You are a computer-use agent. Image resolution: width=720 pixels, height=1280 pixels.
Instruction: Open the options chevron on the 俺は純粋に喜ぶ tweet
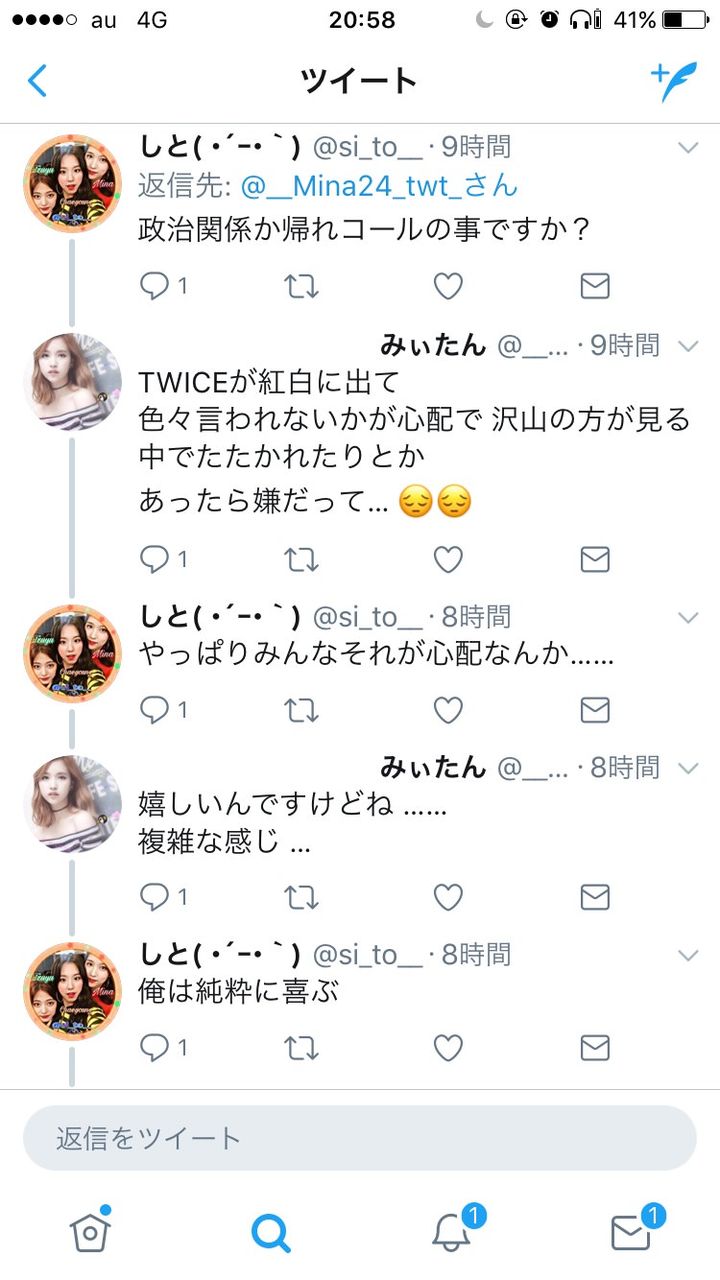(x=688, y=956)
